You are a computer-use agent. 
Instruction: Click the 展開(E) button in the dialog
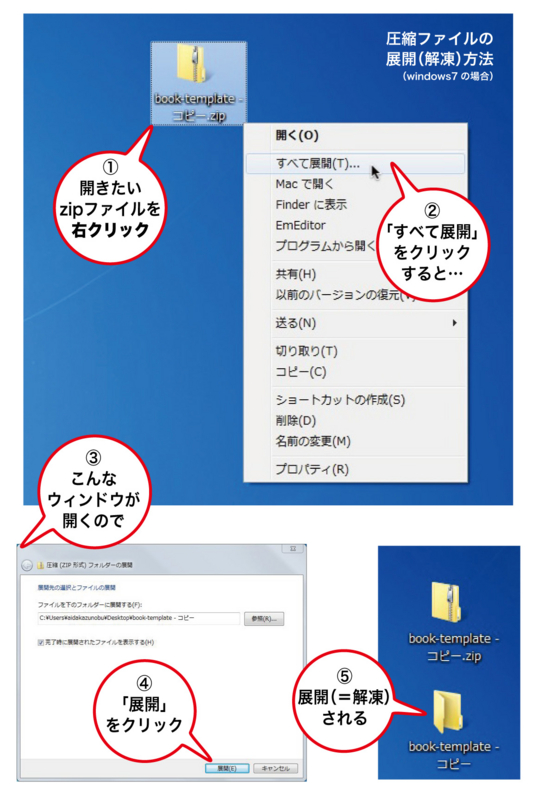click(x=227, y=768)
